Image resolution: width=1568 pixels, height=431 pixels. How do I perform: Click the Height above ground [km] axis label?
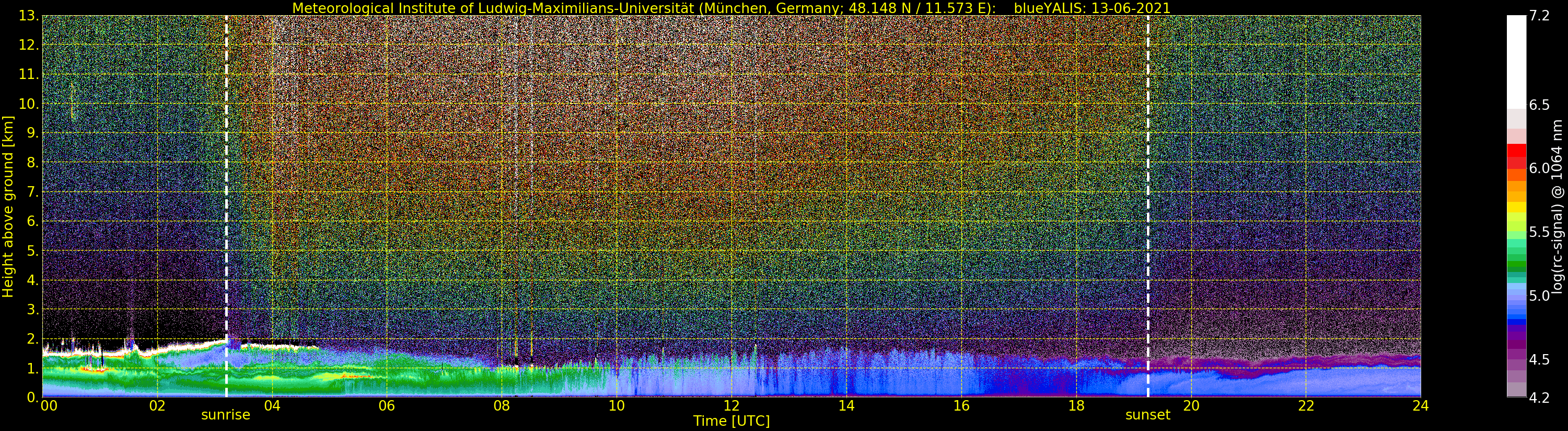click(x=8, y=206)
